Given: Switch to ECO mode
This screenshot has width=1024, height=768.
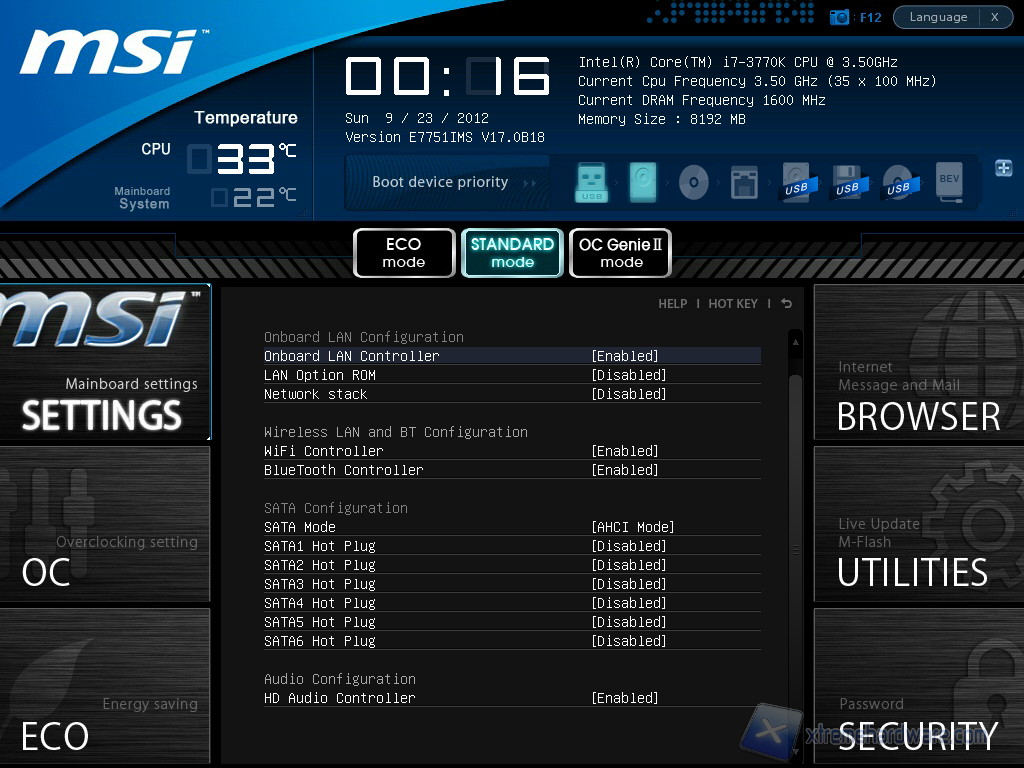Looking at the screenshot, I should pyautogui.click(x=404, y=253).
